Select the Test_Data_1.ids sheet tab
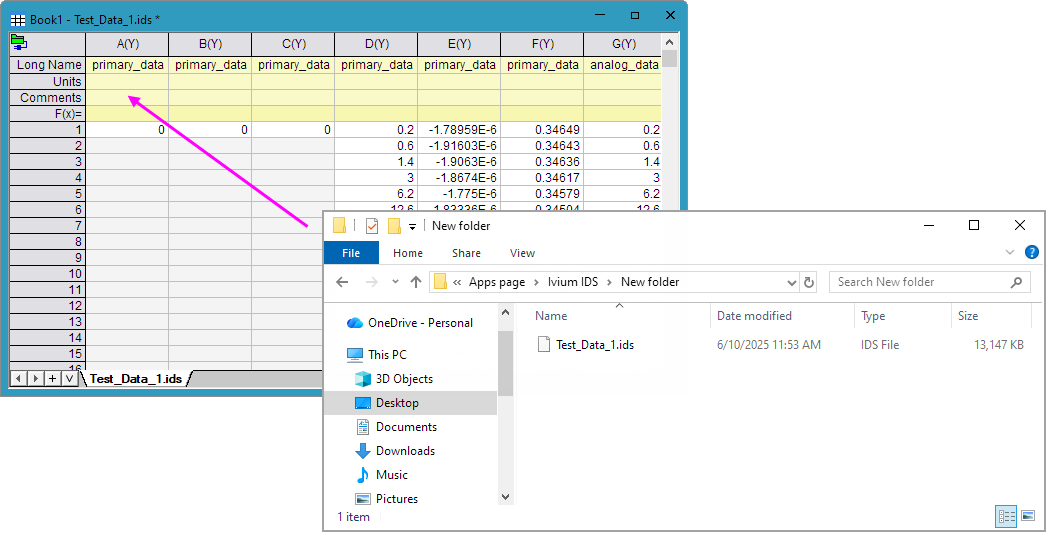Viewport: 1048px width, 534px height. (136, 379)
